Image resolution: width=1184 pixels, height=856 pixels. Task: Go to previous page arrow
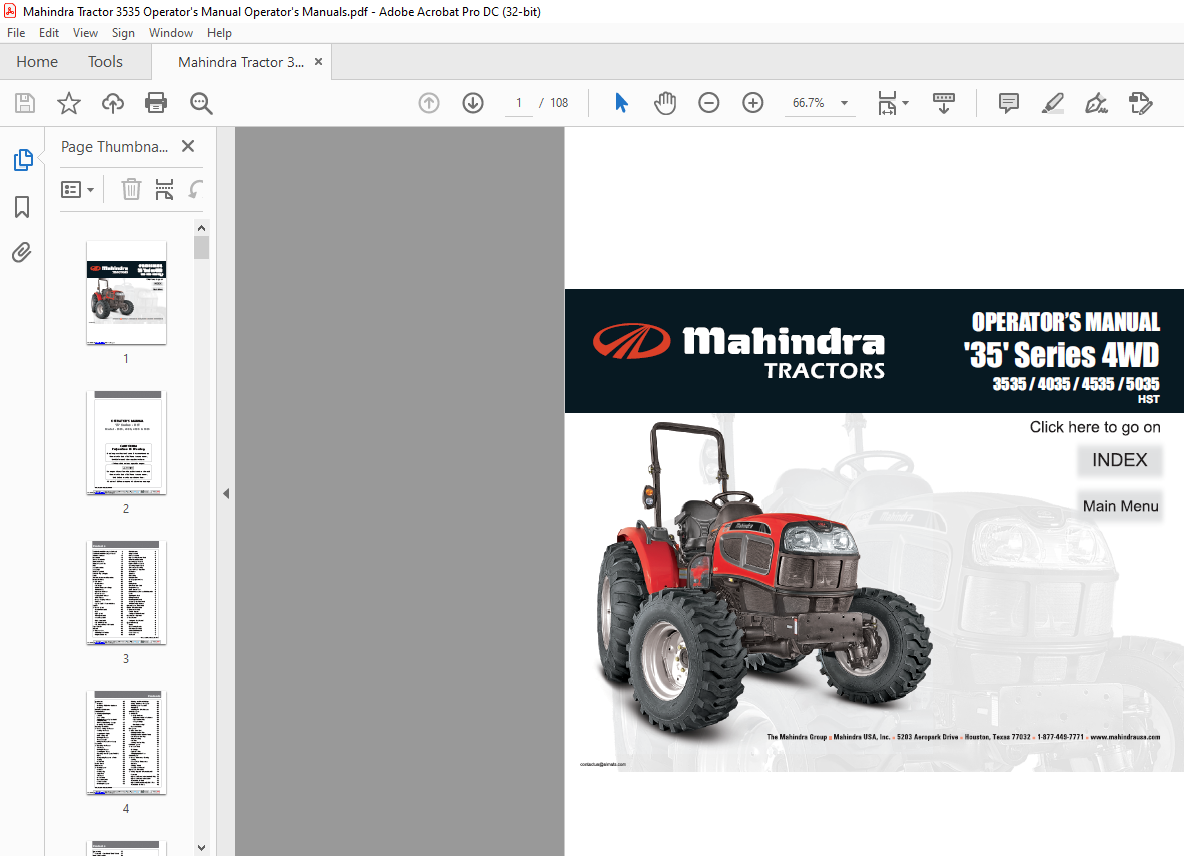429,103
